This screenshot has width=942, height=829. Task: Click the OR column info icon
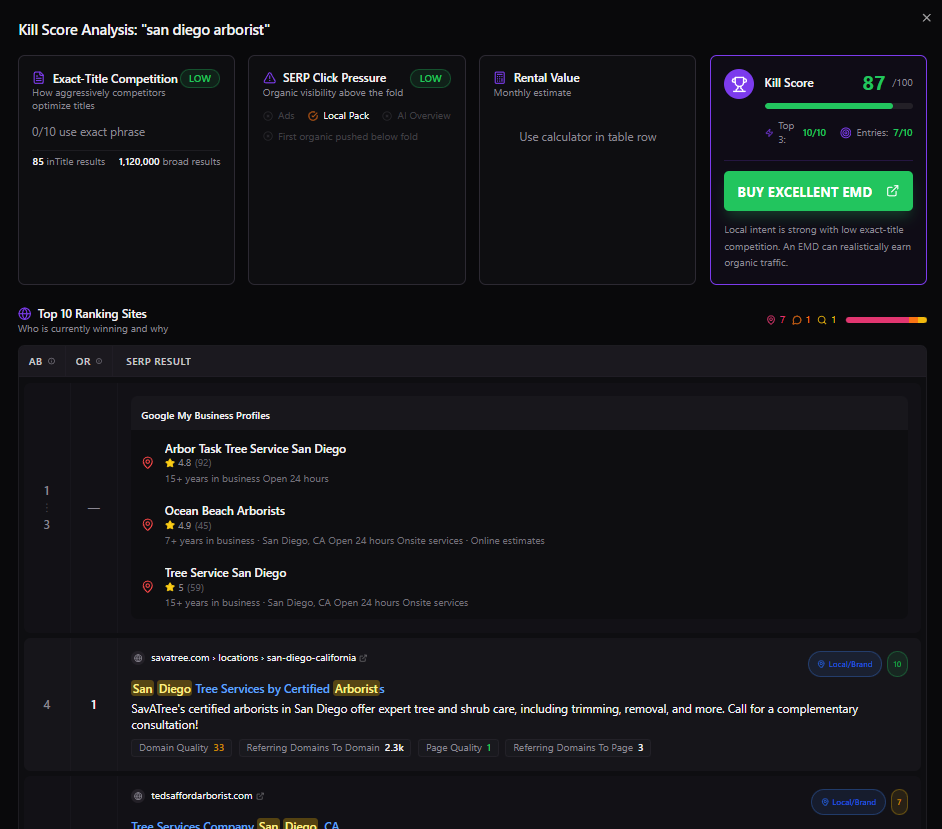98,361
